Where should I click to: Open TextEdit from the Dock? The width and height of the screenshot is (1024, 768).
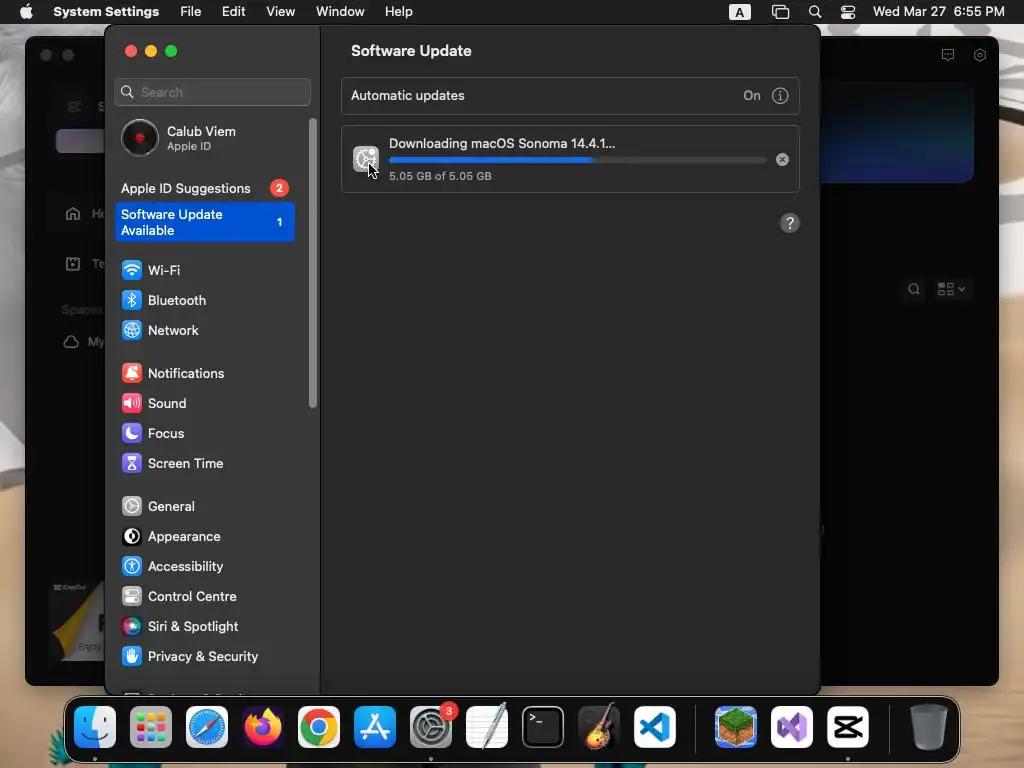[487, 727]
